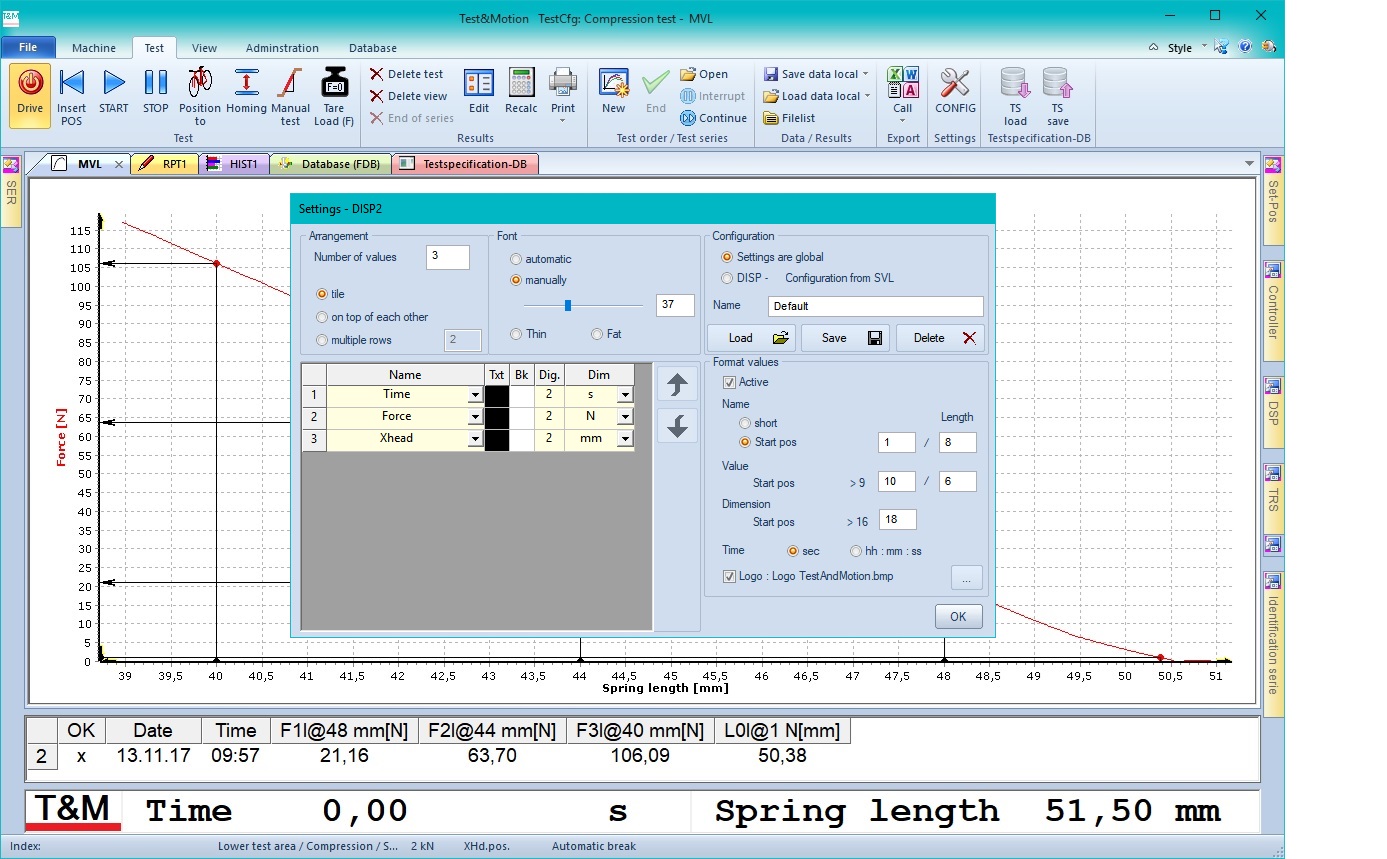The image size is (1387, 859).
Task: Confirm settings with OK
Action: coord(958,616)
